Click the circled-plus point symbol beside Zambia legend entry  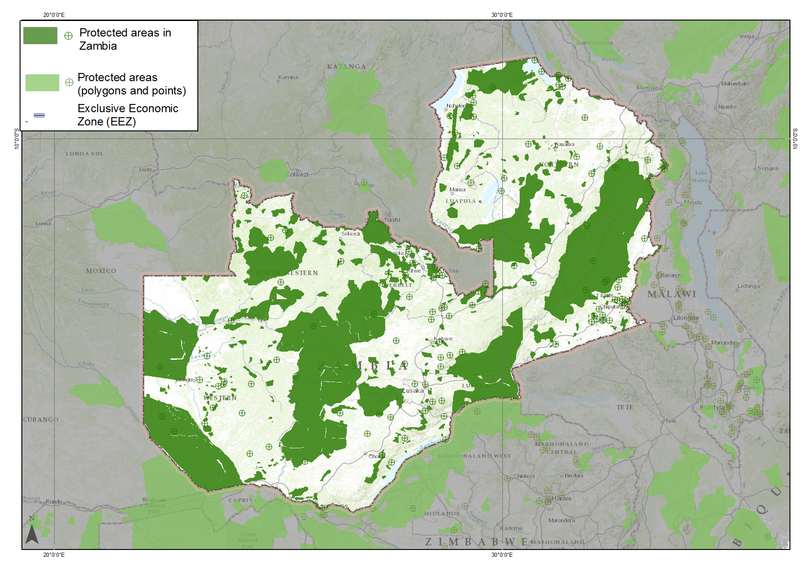click(x=68, y=35)
